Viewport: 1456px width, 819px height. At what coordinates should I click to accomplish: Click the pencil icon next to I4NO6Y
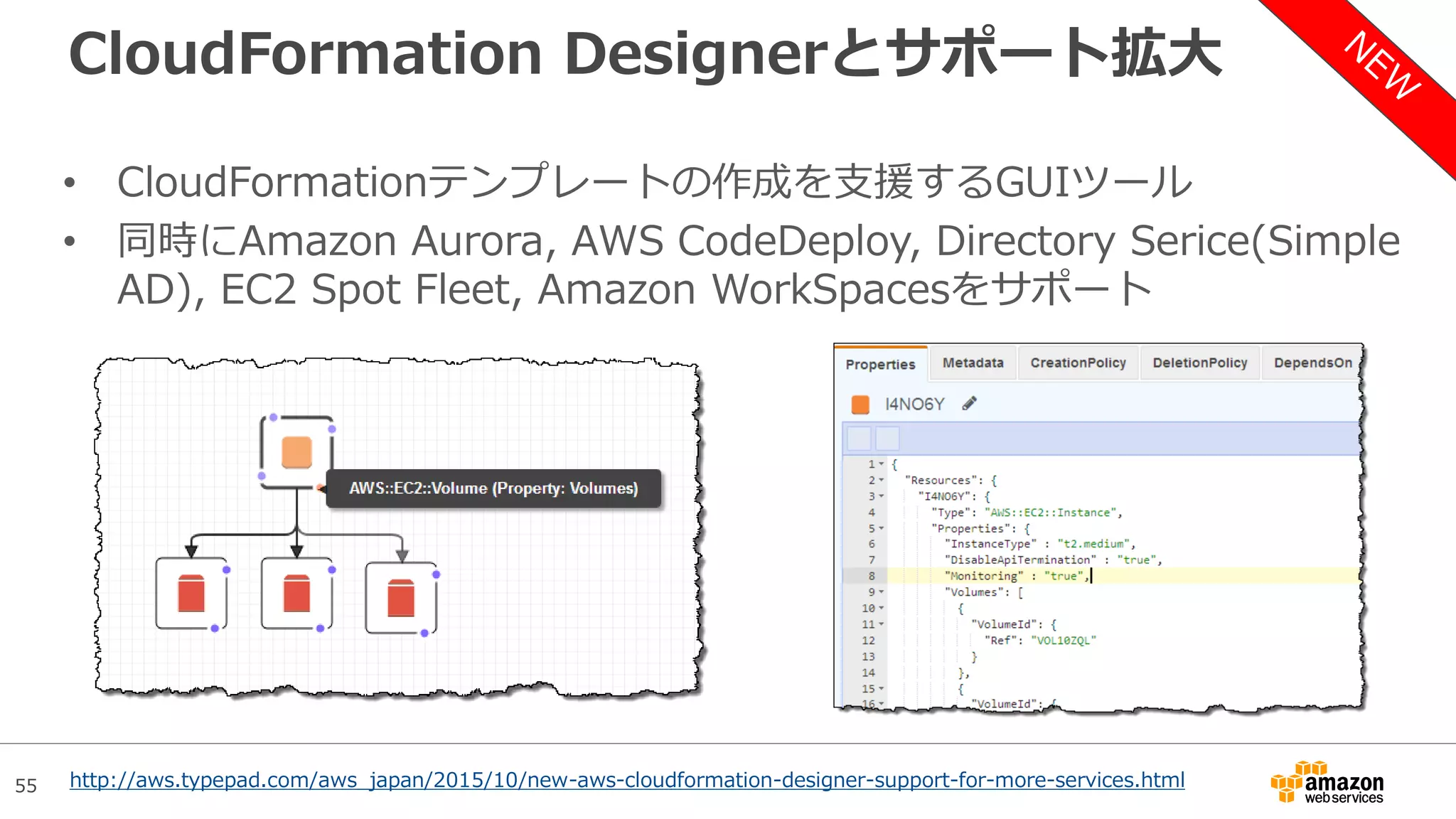[x=969, y=404]
